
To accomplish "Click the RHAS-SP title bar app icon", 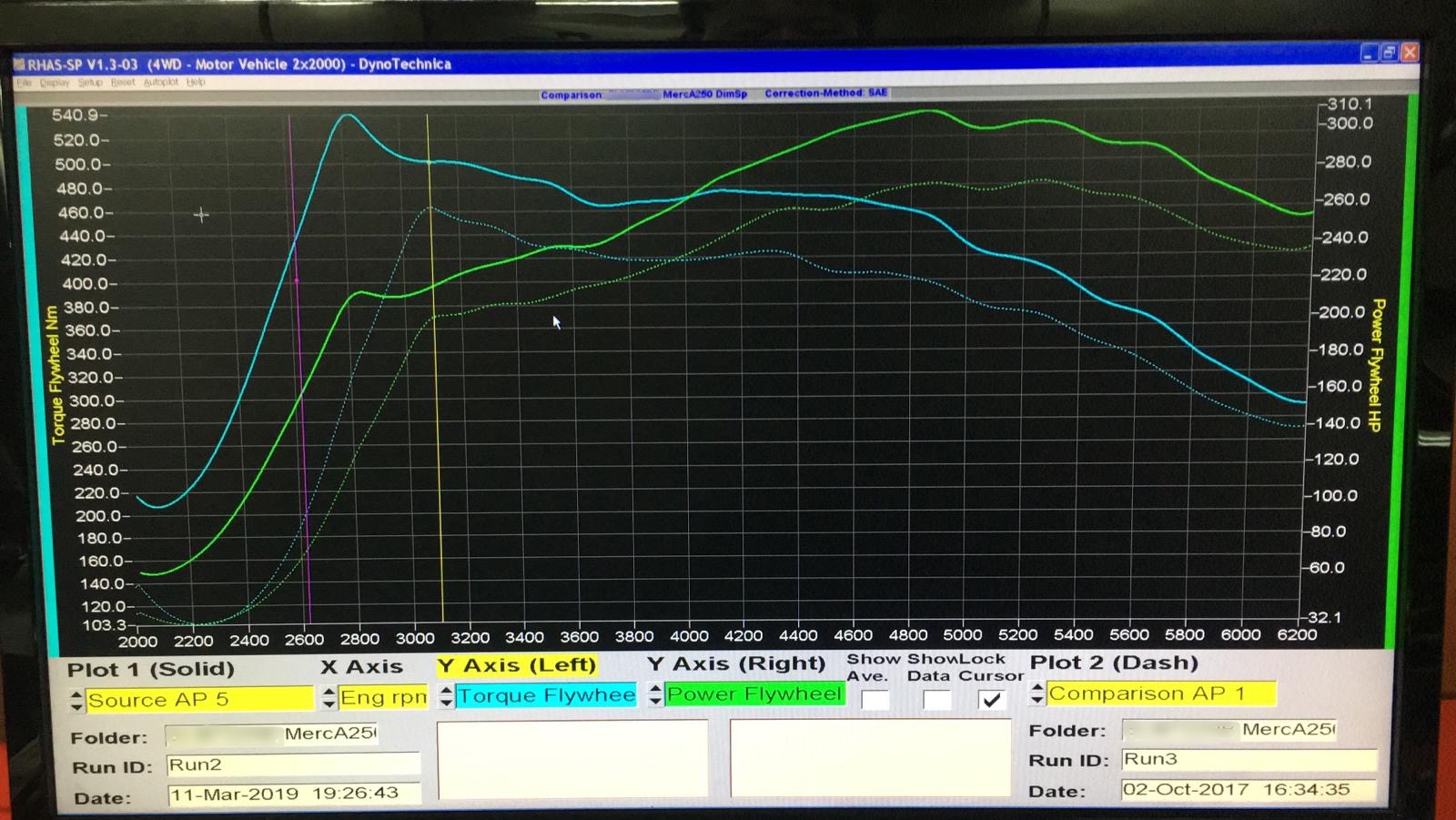I will coord(19,65).
